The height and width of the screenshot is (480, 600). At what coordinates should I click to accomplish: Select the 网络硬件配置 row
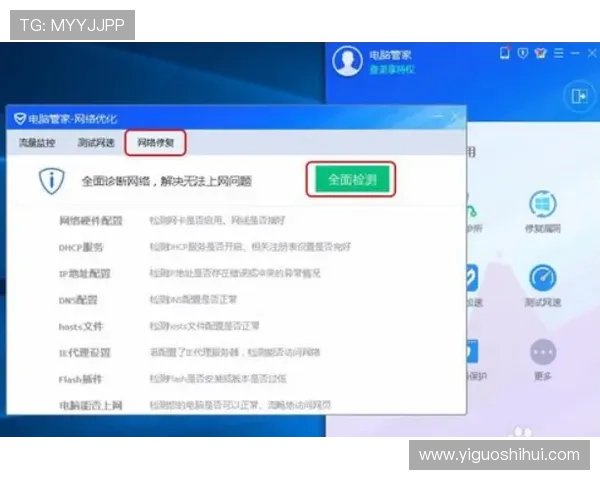(x=236, y=221)
